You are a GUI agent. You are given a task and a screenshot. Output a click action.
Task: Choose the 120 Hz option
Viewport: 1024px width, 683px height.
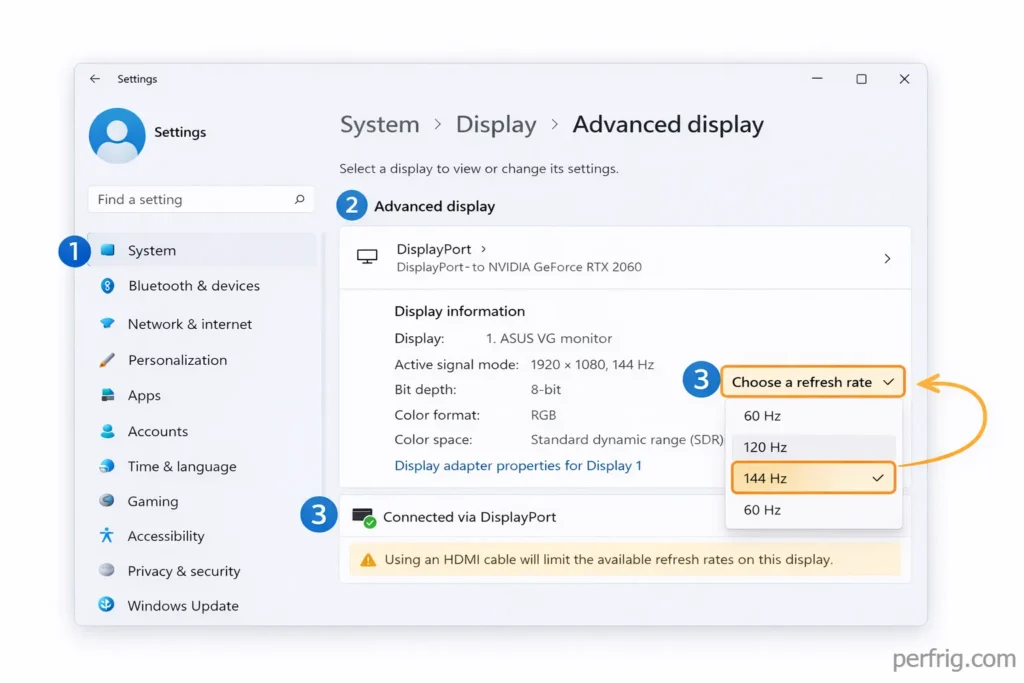click(x=812, y=446)
